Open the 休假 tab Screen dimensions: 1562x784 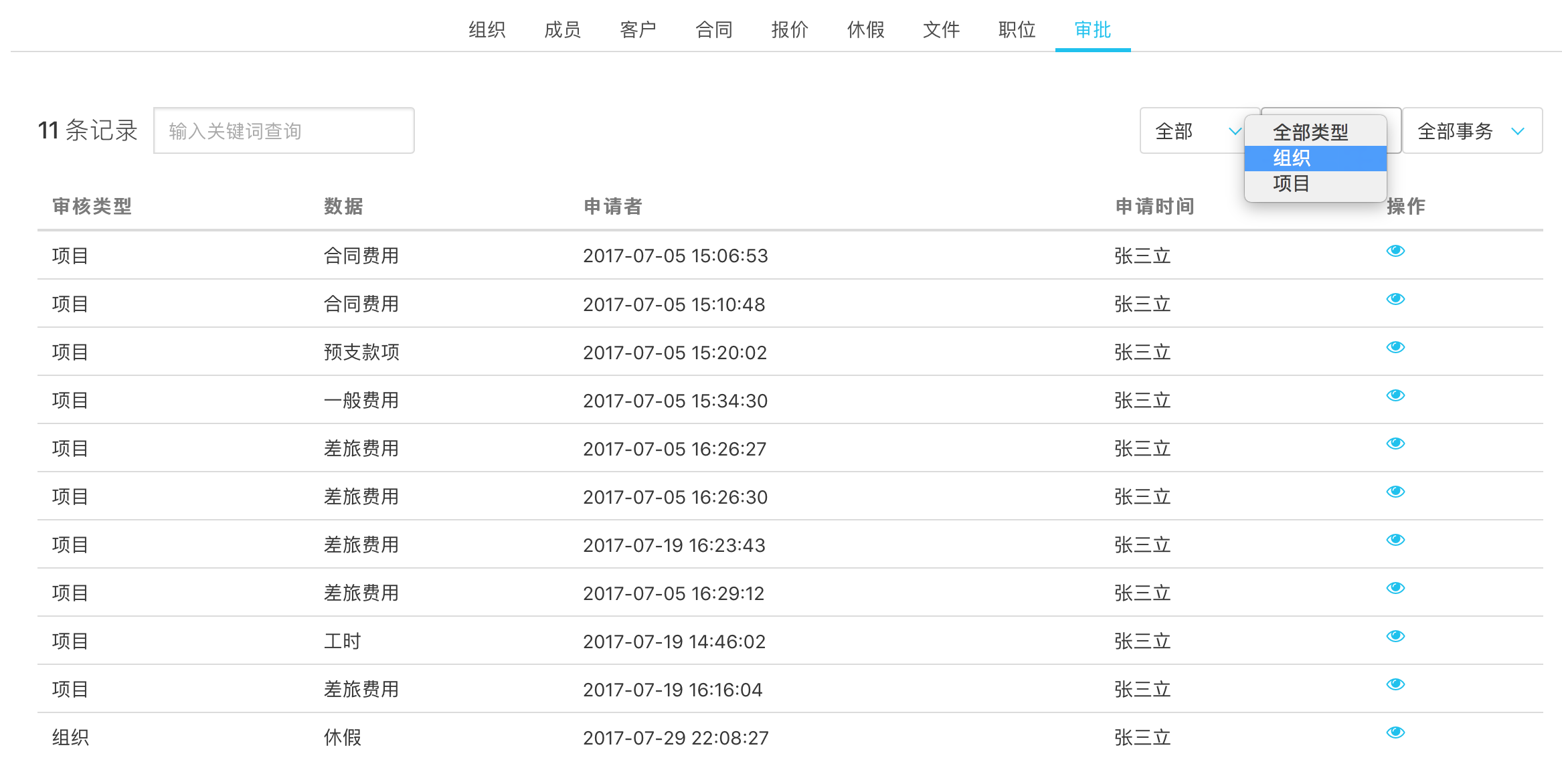[865, 30]
